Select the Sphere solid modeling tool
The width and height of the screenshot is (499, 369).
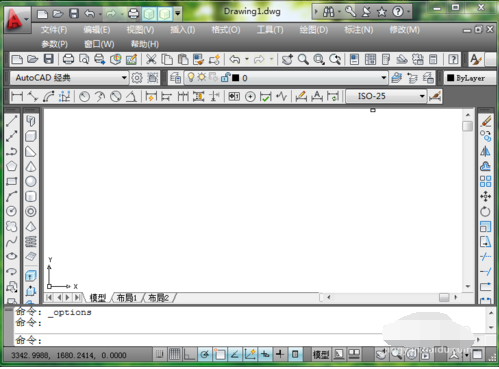pyautogui.click(x=31, y=181)
